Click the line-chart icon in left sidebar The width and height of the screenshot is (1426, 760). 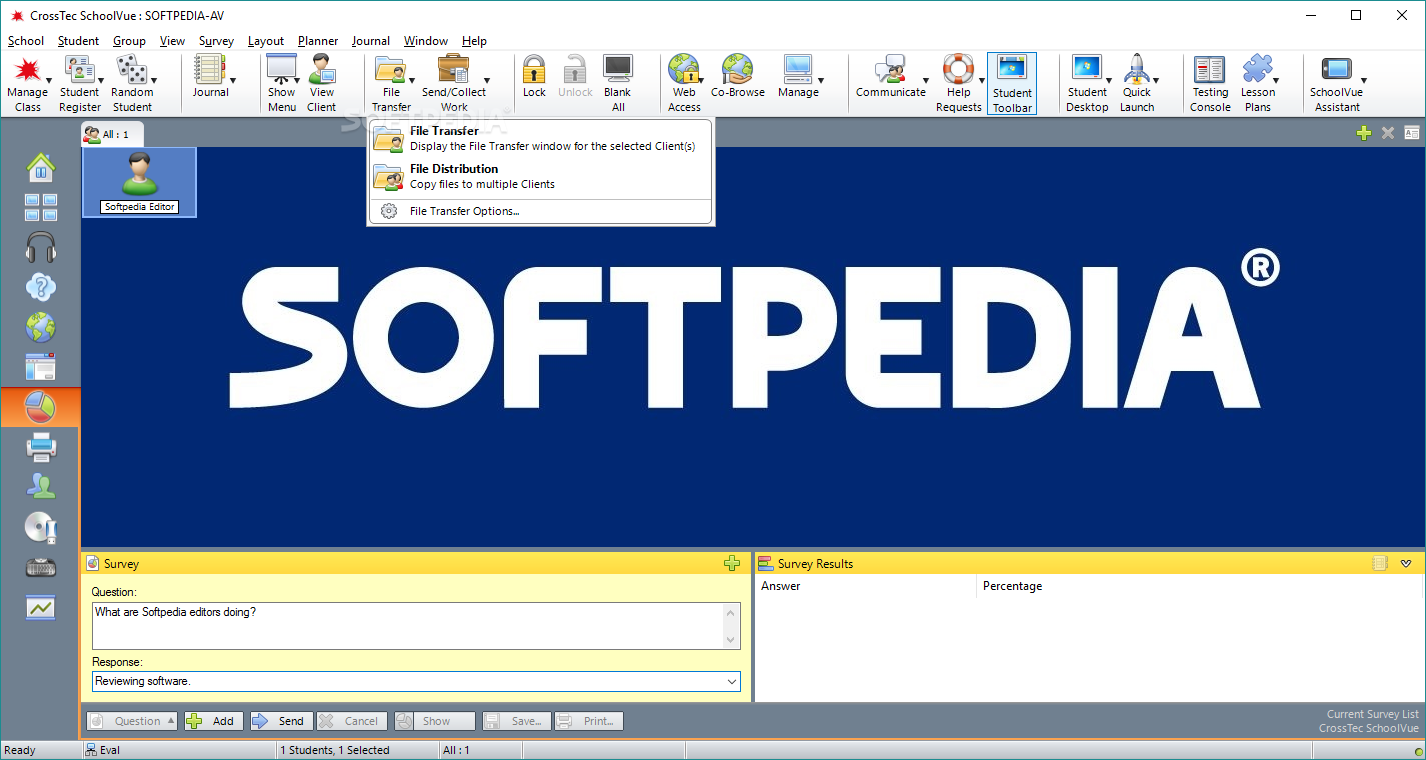[41, 607]
